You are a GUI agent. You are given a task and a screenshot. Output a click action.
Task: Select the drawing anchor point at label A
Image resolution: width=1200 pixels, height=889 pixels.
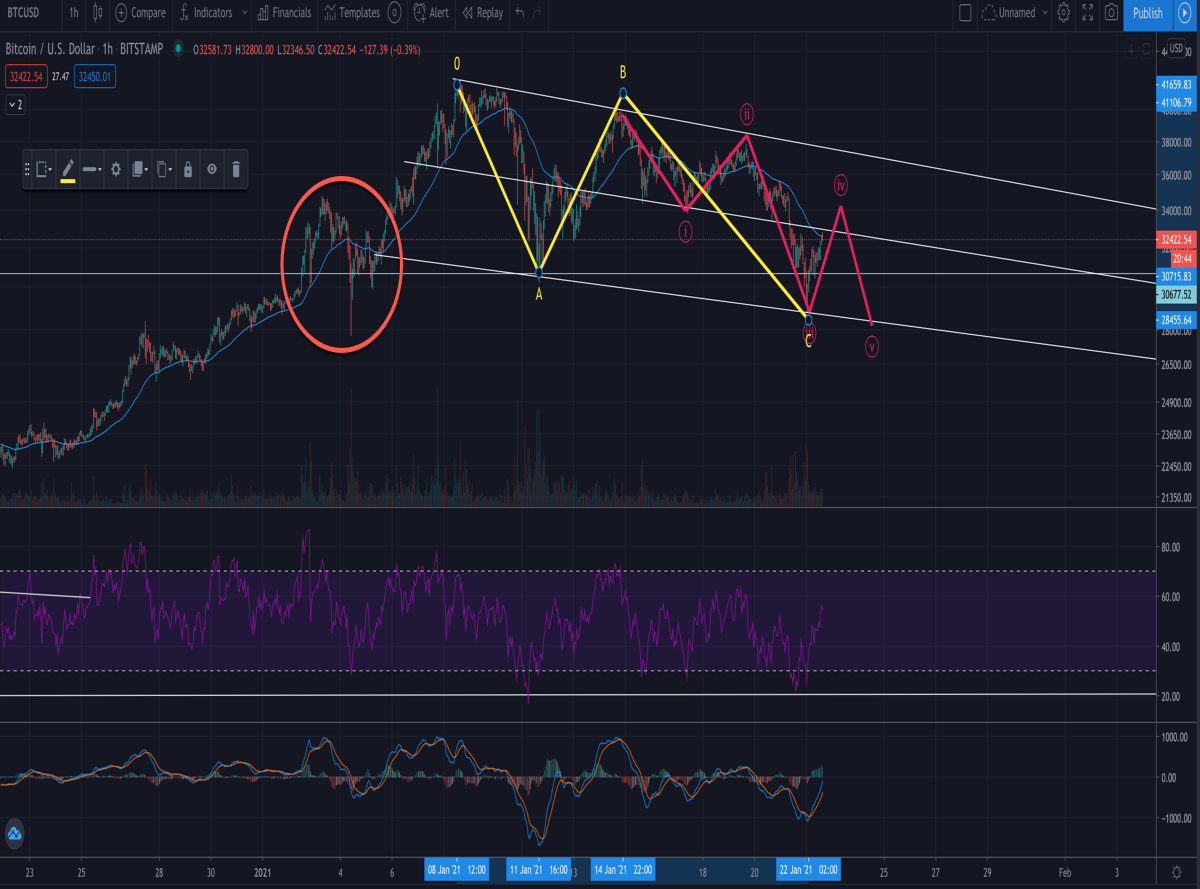coord(539,272)
